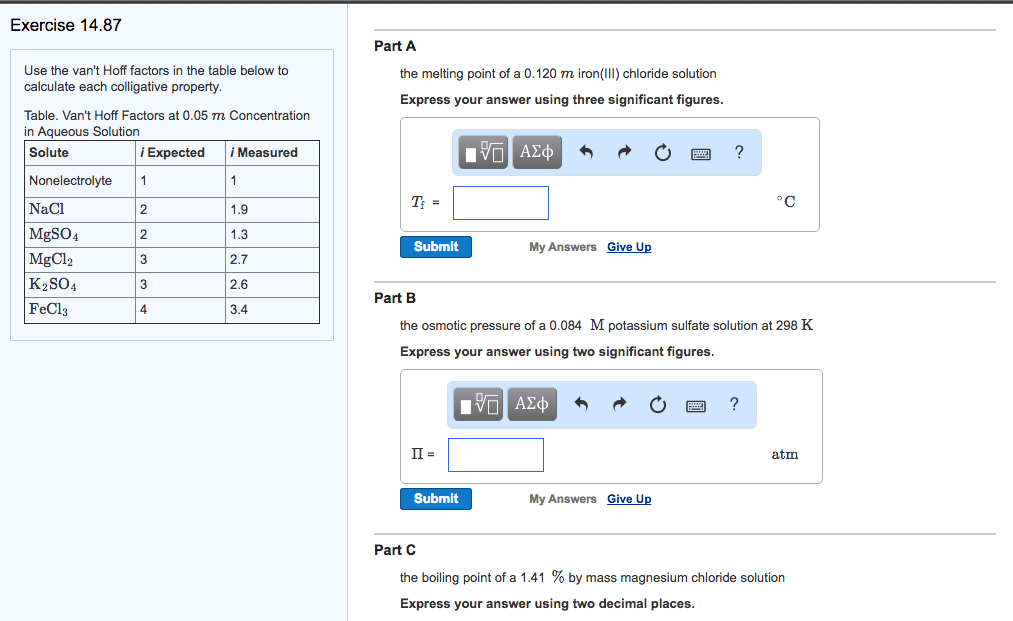Viewport: 1013px width, 621px height.
Task: Open the on-screen keyboard in Part A
Action: (x=700, y=152)
